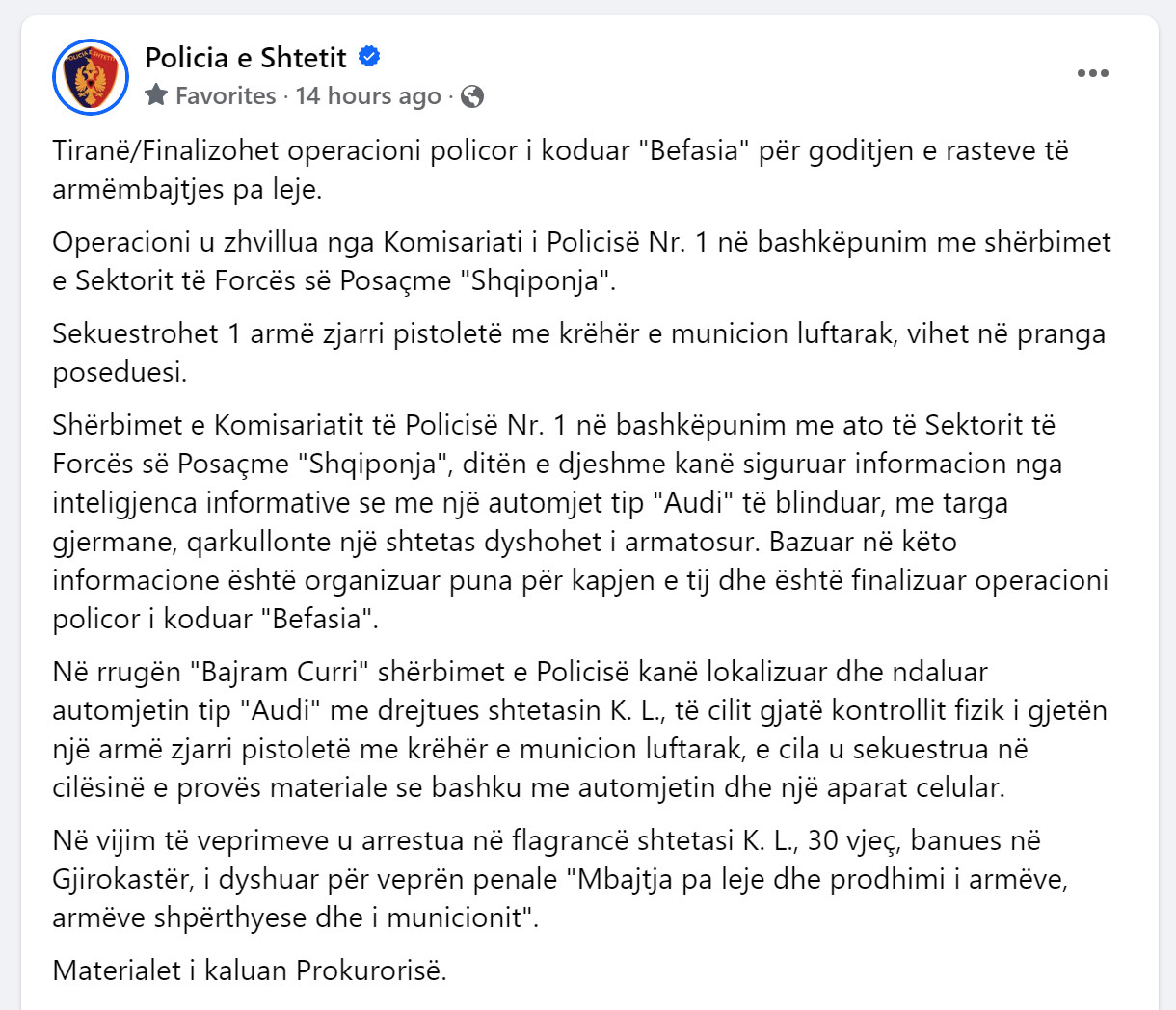This screenshot has height=1010, width=1176.
Task: Click the paragraph starting 'Në rrugën'
Action: pyautogui.click(x=579, y=730)
